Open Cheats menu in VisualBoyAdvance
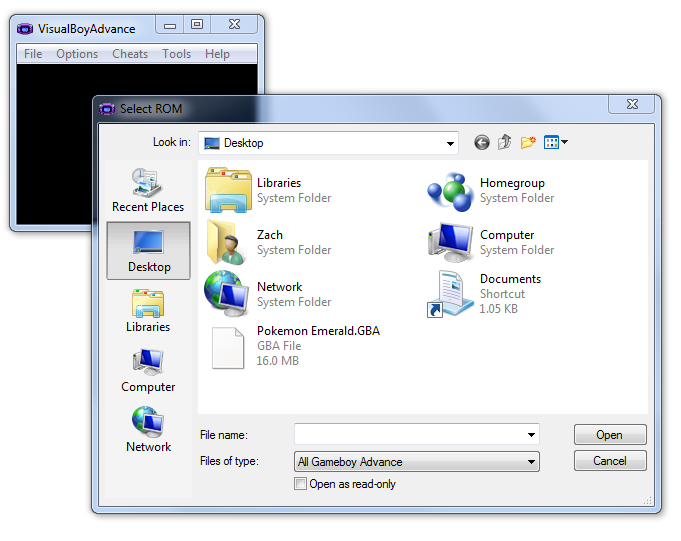681x541 pixels. click(130, 54)
